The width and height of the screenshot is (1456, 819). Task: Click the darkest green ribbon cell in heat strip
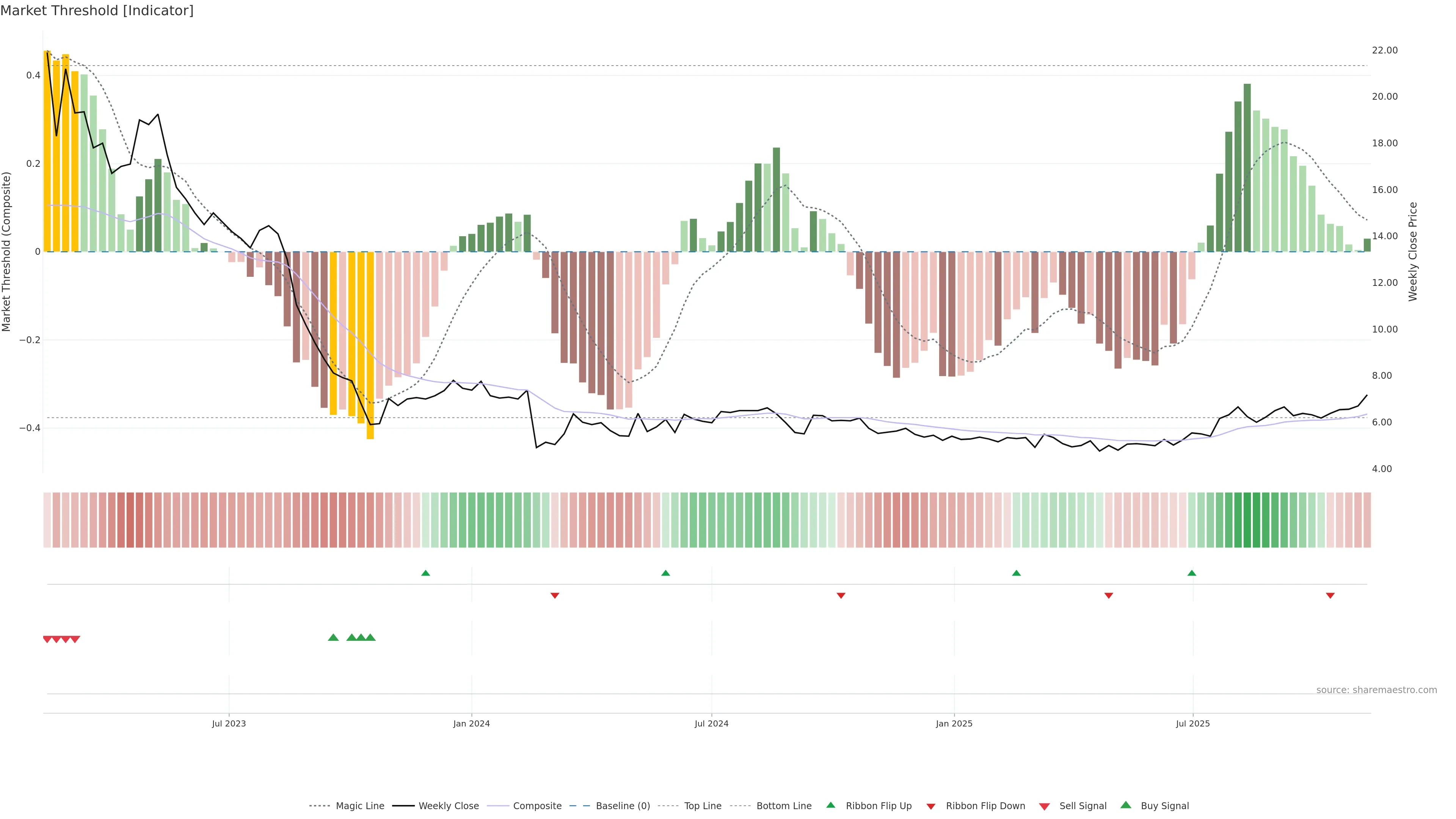(1247, 520)
